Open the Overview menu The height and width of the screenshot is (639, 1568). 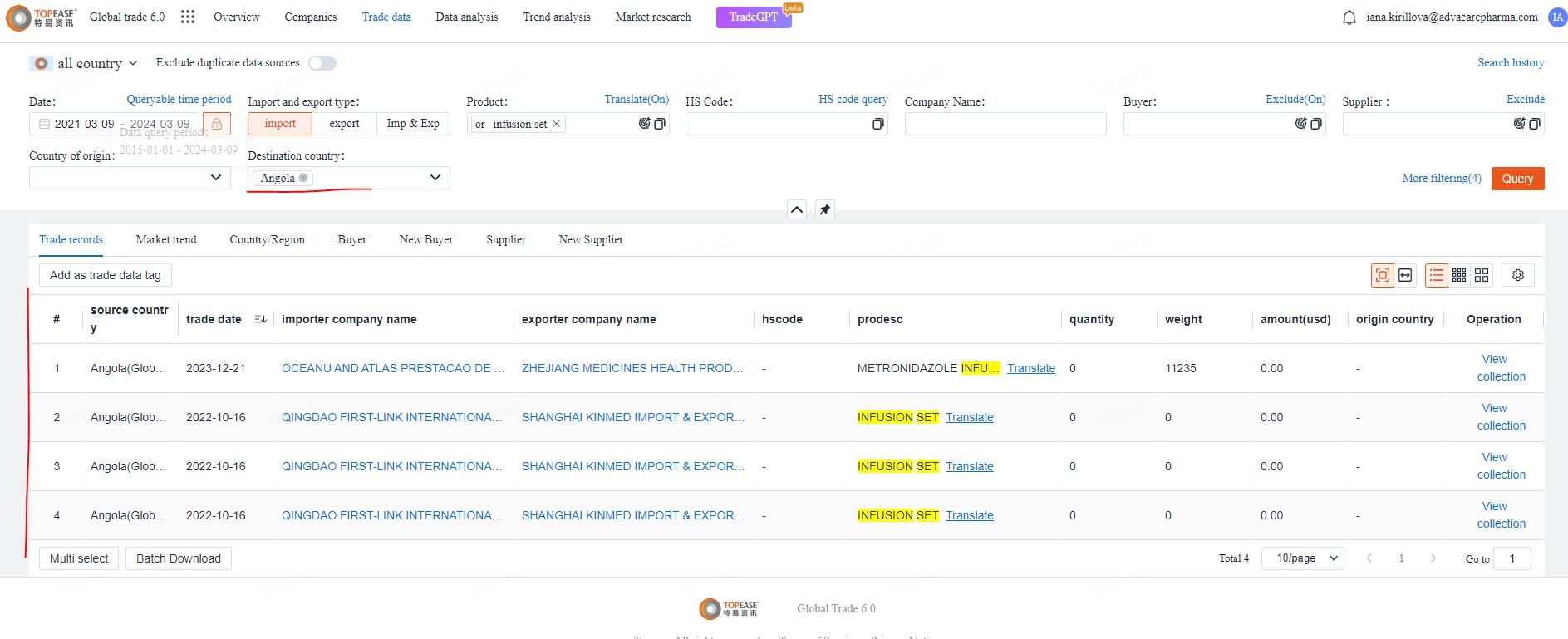[x=237, y=17]
